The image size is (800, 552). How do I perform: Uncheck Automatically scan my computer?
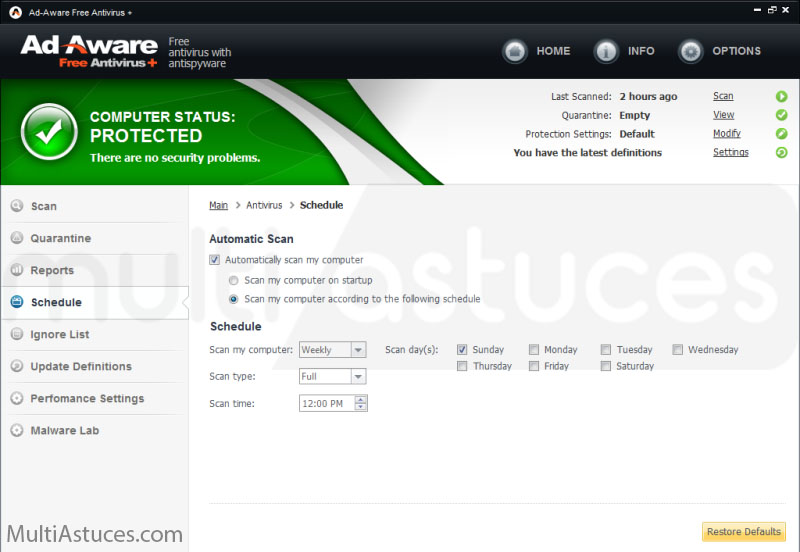click(215, 260)
